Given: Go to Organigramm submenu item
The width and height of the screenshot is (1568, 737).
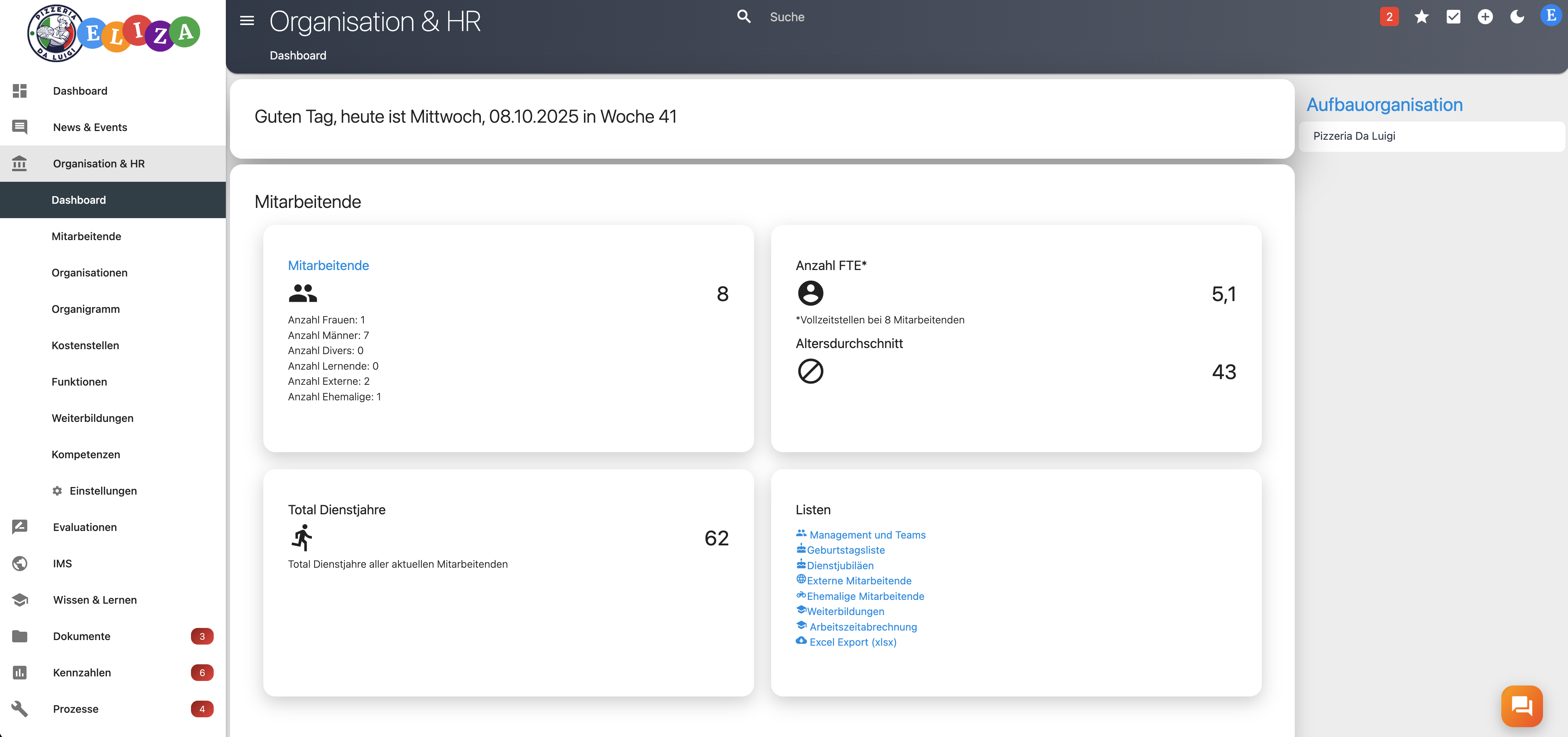Looking at the screenshot, I should 86,309.
